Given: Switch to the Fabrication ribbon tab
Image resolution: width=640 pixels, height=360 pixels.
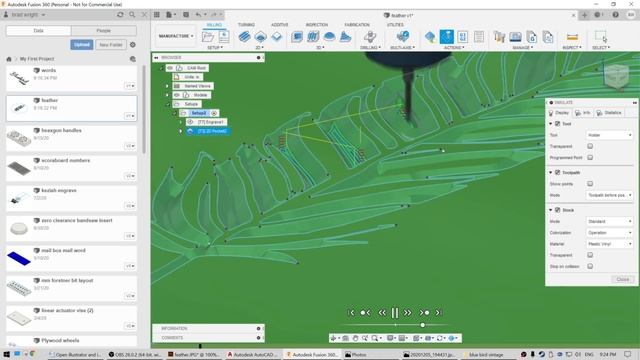Looking at the screenshot, I should (357, 25).
